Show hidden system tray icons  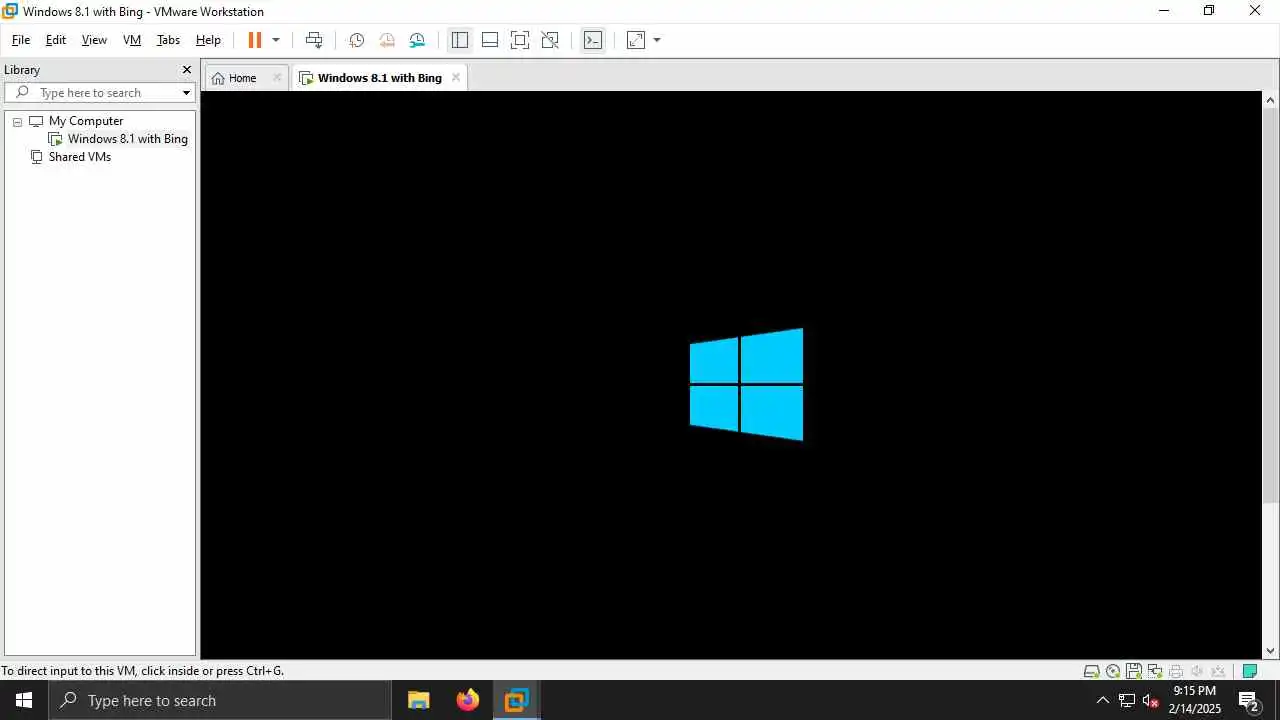tap(1103, 700)
